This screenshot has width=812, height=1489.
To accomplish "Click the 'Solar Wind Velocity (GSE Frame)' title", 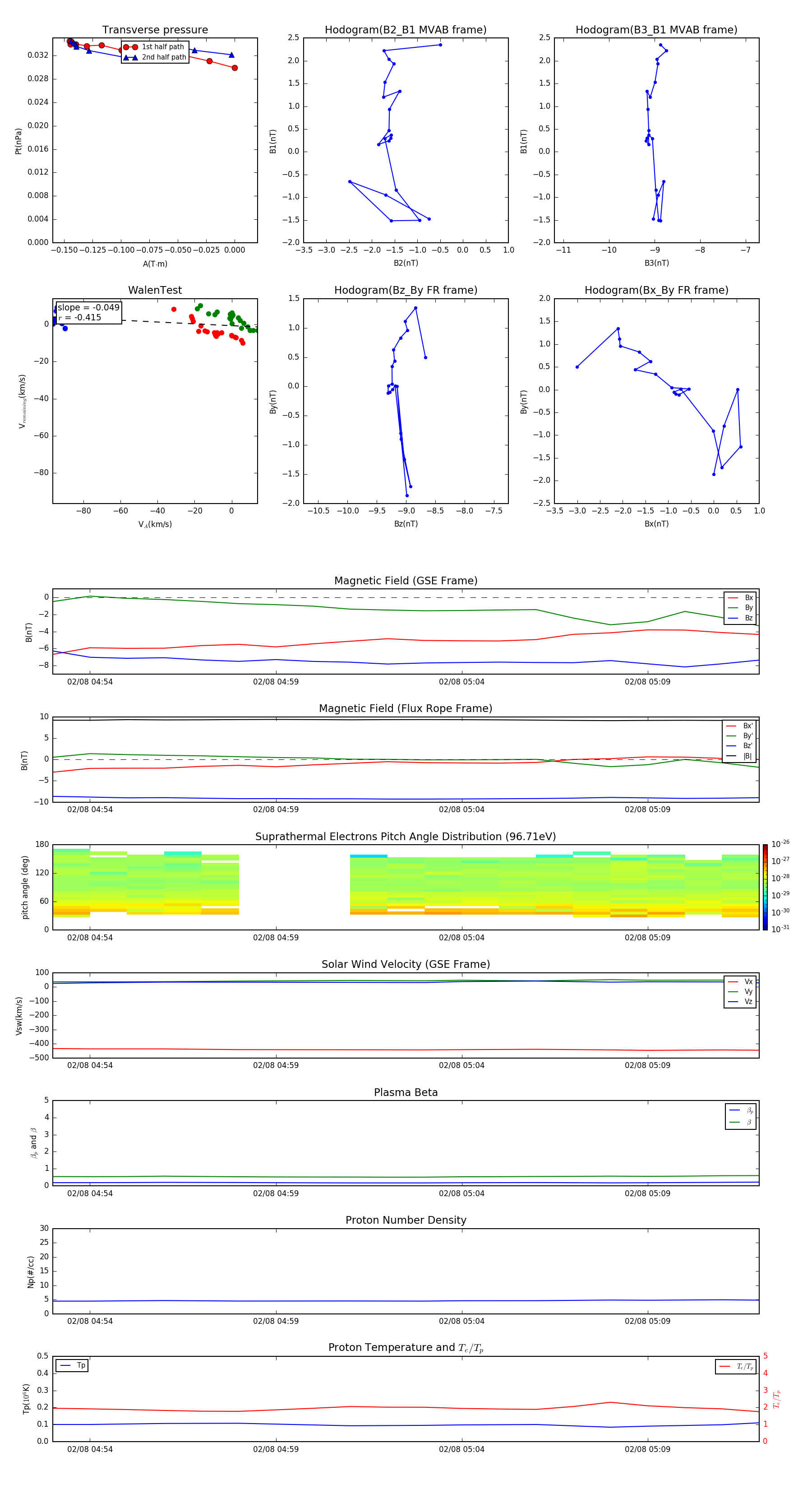I will click(x=406, y=964).
